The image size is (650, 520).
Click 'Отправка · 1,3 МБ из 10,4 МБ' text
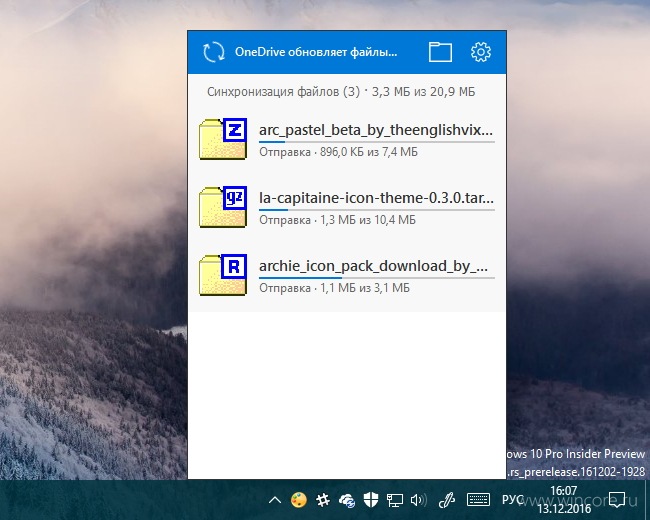point(337,220)
